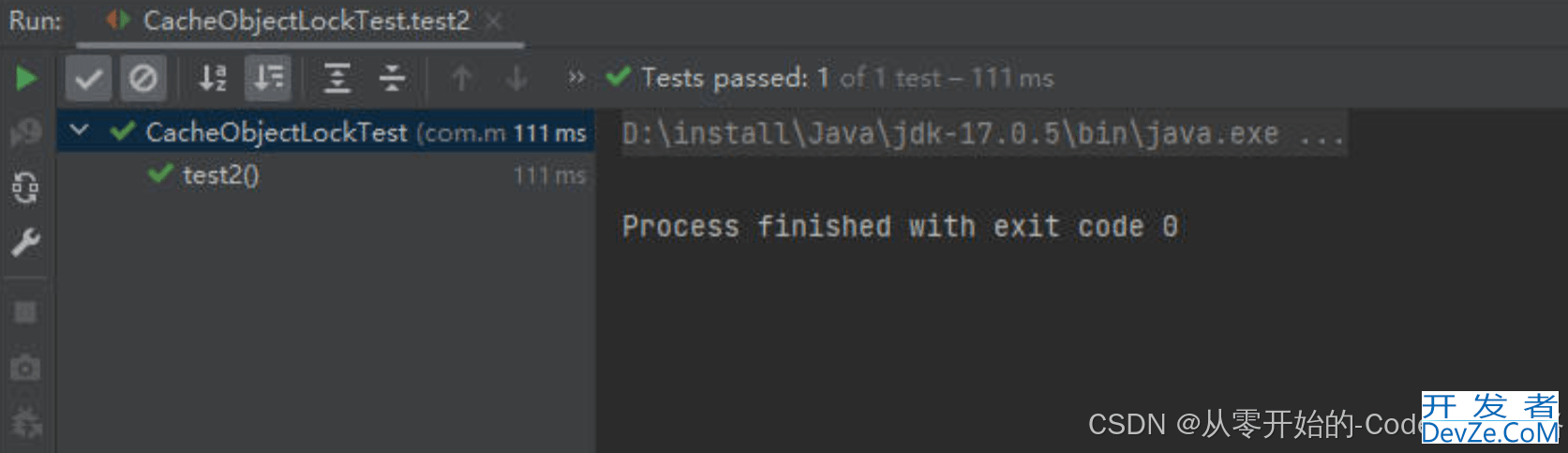
Task: Click the camera dump threads icon
Action: (25, 367)
